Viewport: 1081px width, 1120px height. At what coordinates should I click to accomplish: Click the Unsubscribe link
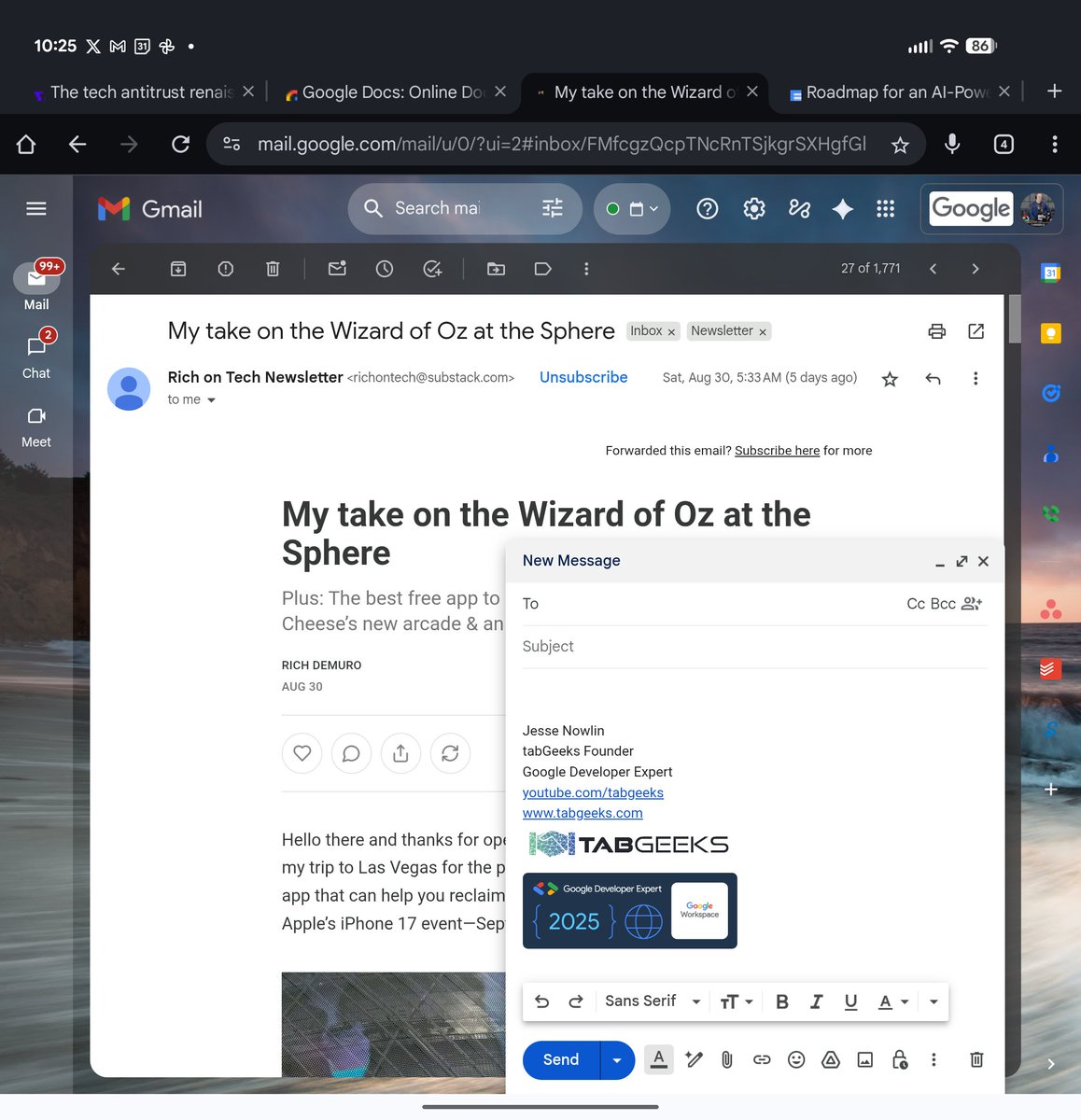(583, 377)
